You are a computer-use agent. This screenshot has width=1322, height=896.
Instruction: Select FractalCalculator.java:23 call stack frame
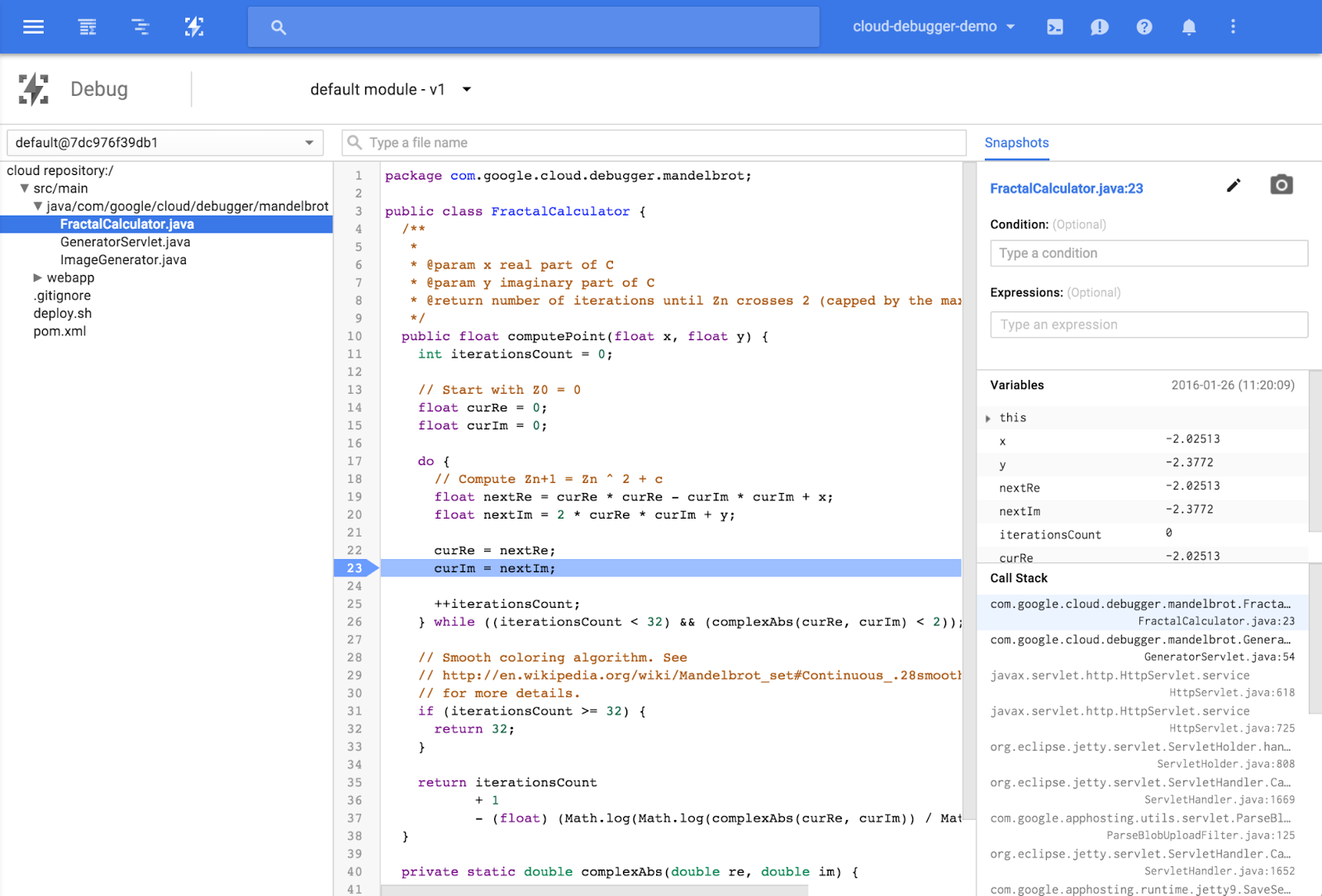1143,612
